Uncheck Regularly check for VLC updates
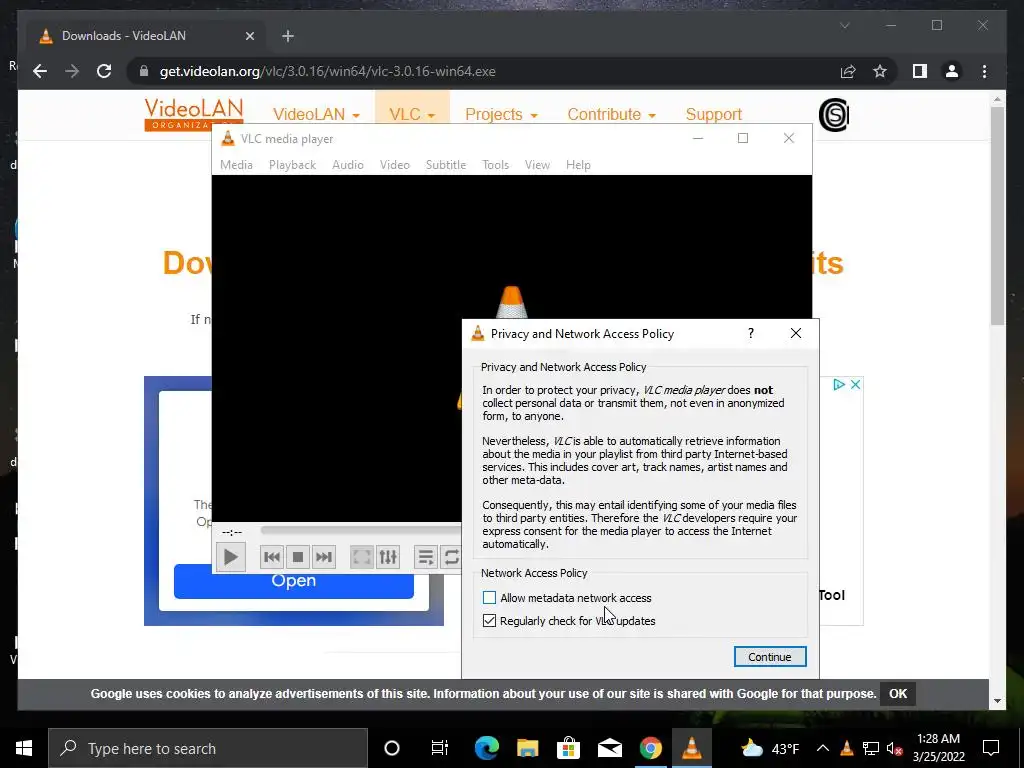Screen dimensions: 1024x768 [489, 620]
